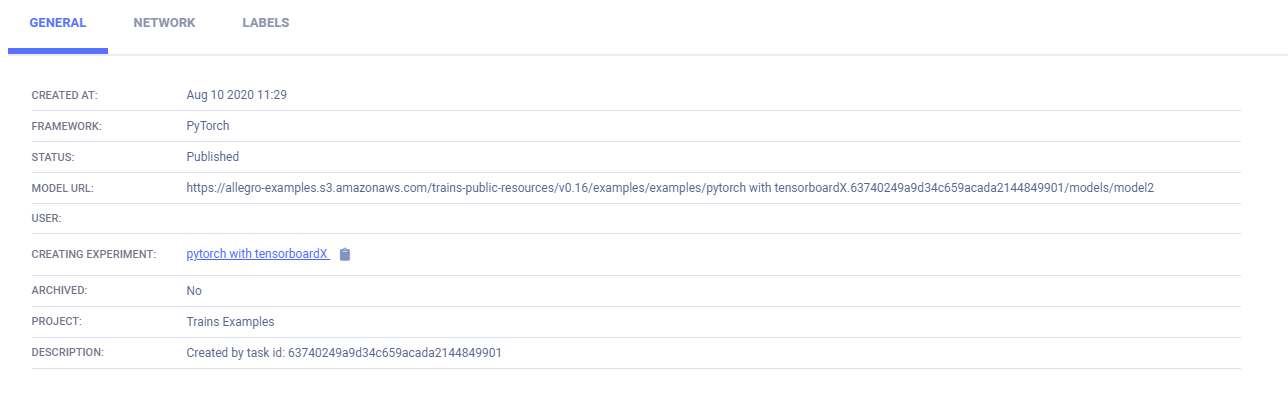Click the Published status value
1288x401 pixels.
point(213,157)
